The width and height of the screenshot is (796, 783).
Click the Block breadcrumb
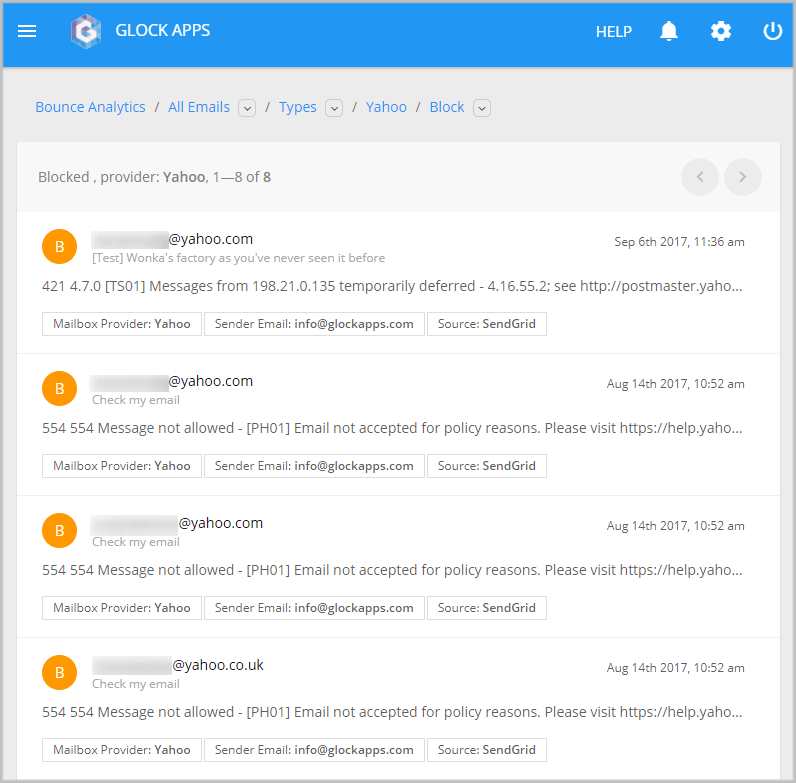(447, 107)
